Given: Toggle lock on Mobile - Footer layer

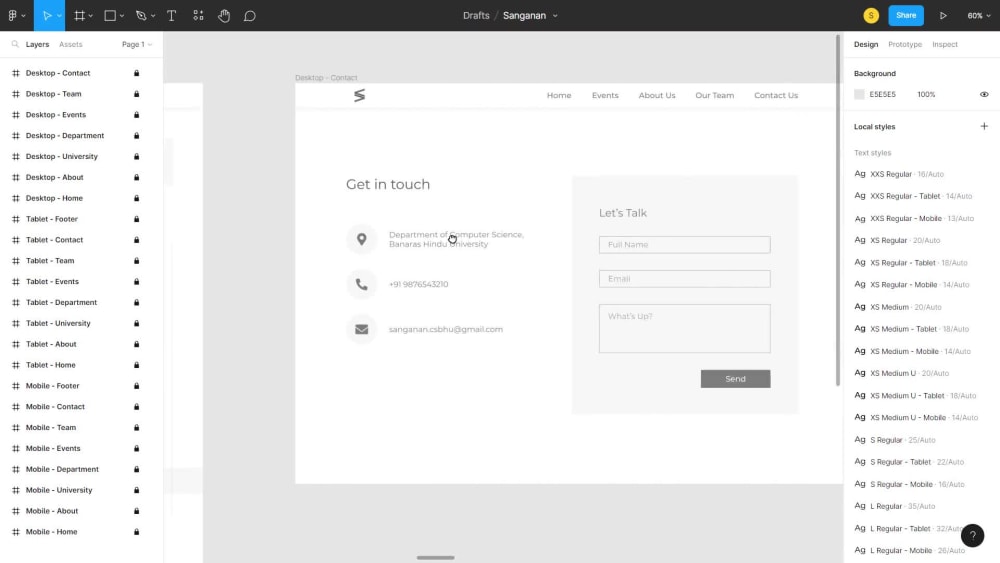Looking at the screenshot, I should (x=136, y=386).
